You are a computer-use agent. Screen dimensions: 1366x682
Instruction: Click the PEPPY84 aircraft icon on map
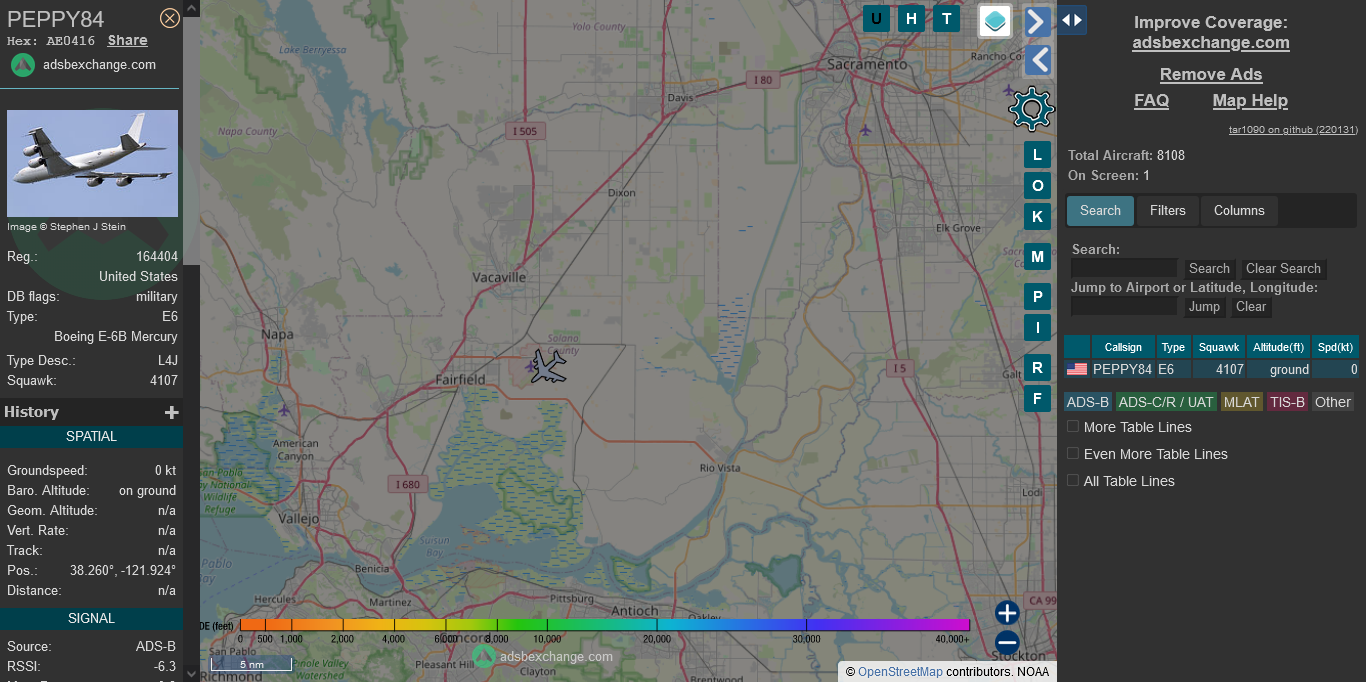click(548, 366)
